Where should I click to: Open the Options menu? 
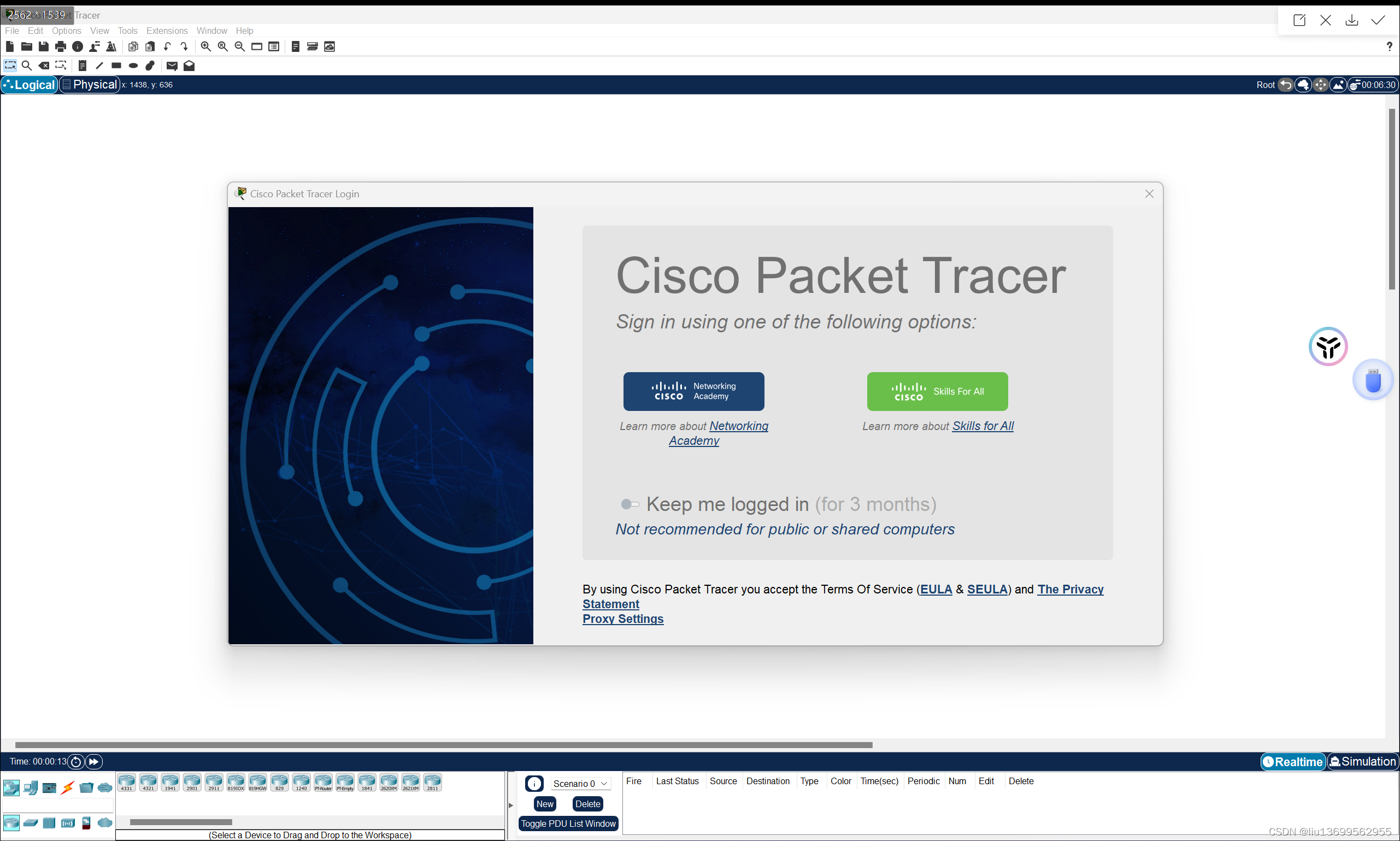tap(66, 31)
